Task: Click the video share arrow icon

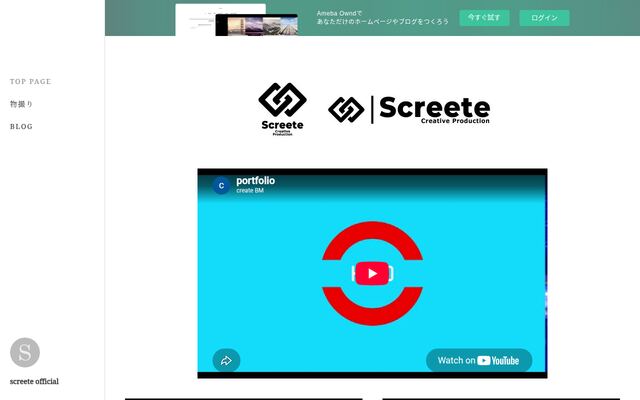Action: click(226, 360)
